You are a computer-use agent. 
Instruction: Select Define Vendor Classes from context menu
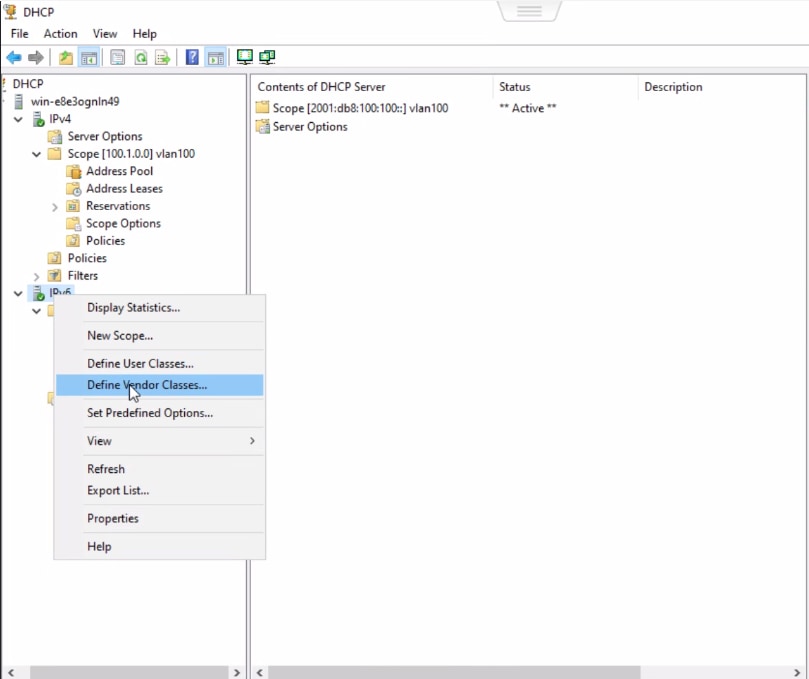[x=147, y=385]
